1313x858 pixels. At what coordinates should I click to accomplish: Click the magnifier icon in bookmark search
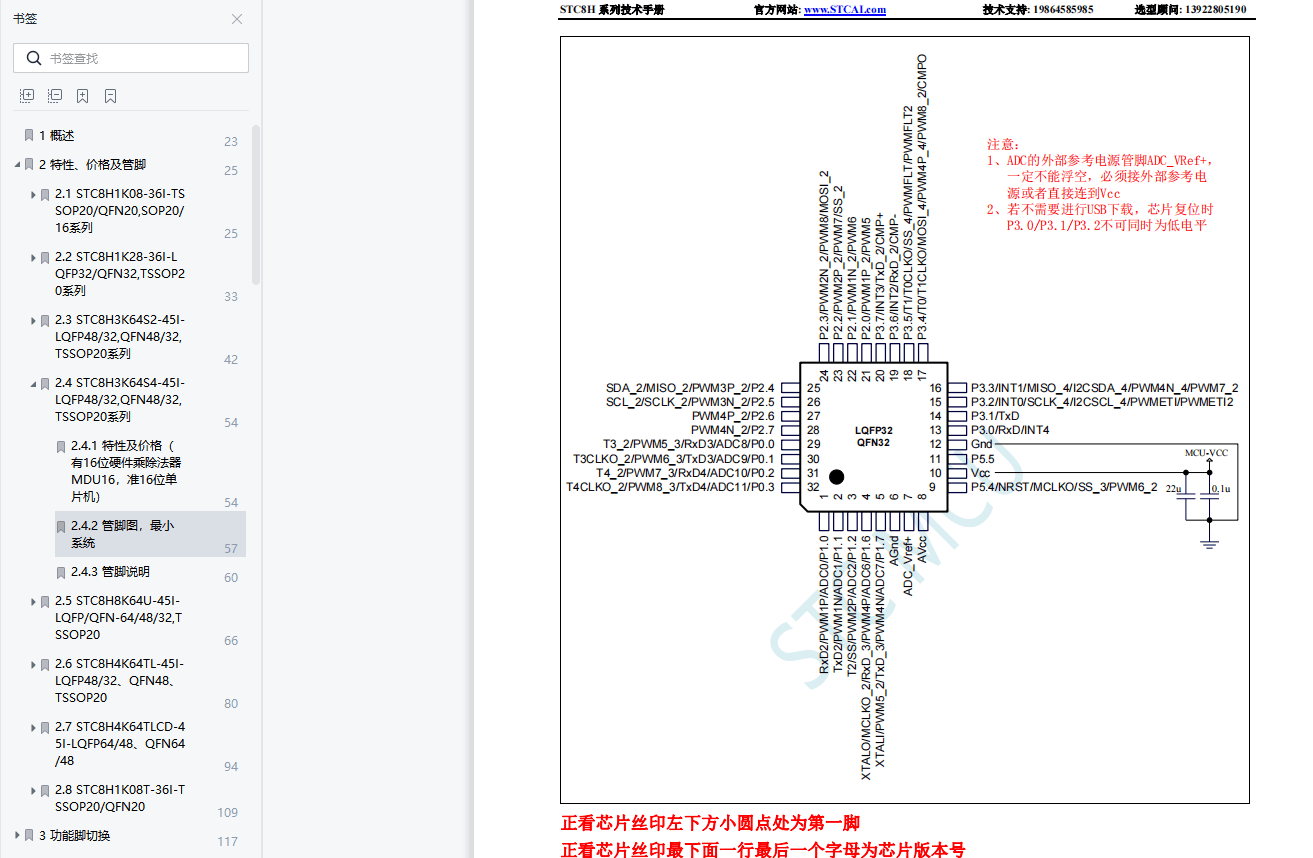[34, 58]
